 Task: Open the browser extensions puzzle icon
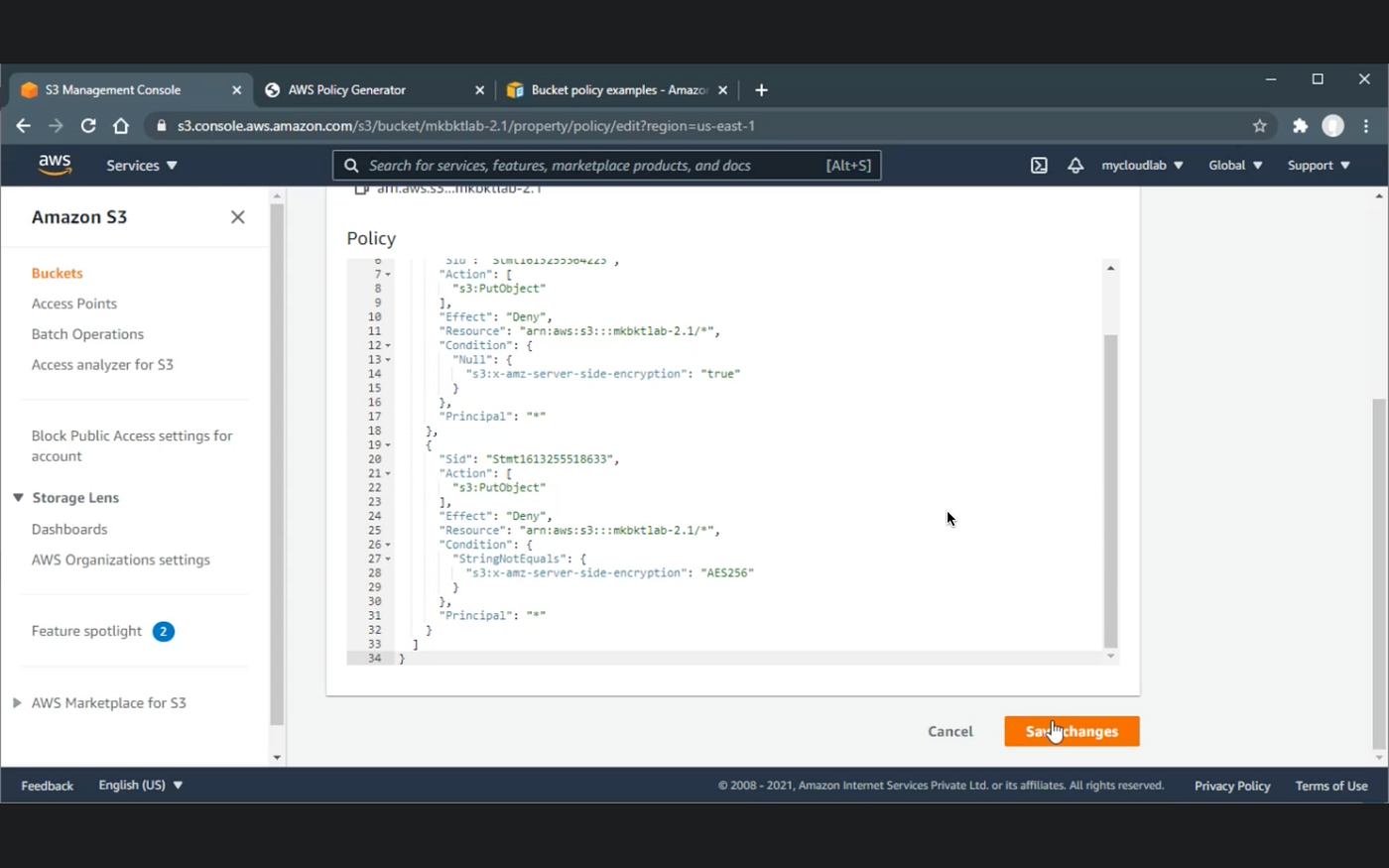point(1300,126)
